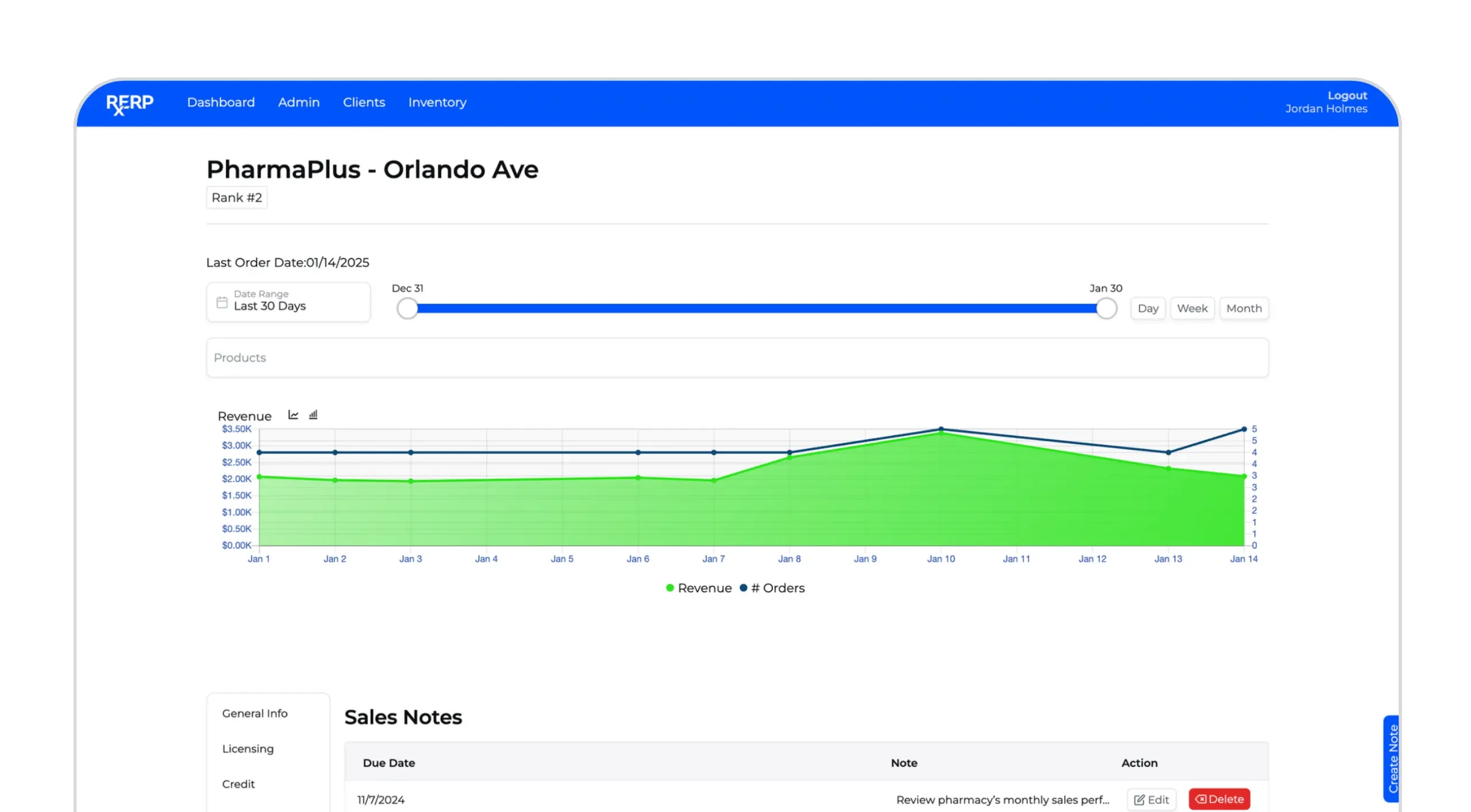Select Week chart granularity
The image size is (1471, 812).
[1192, 308]
